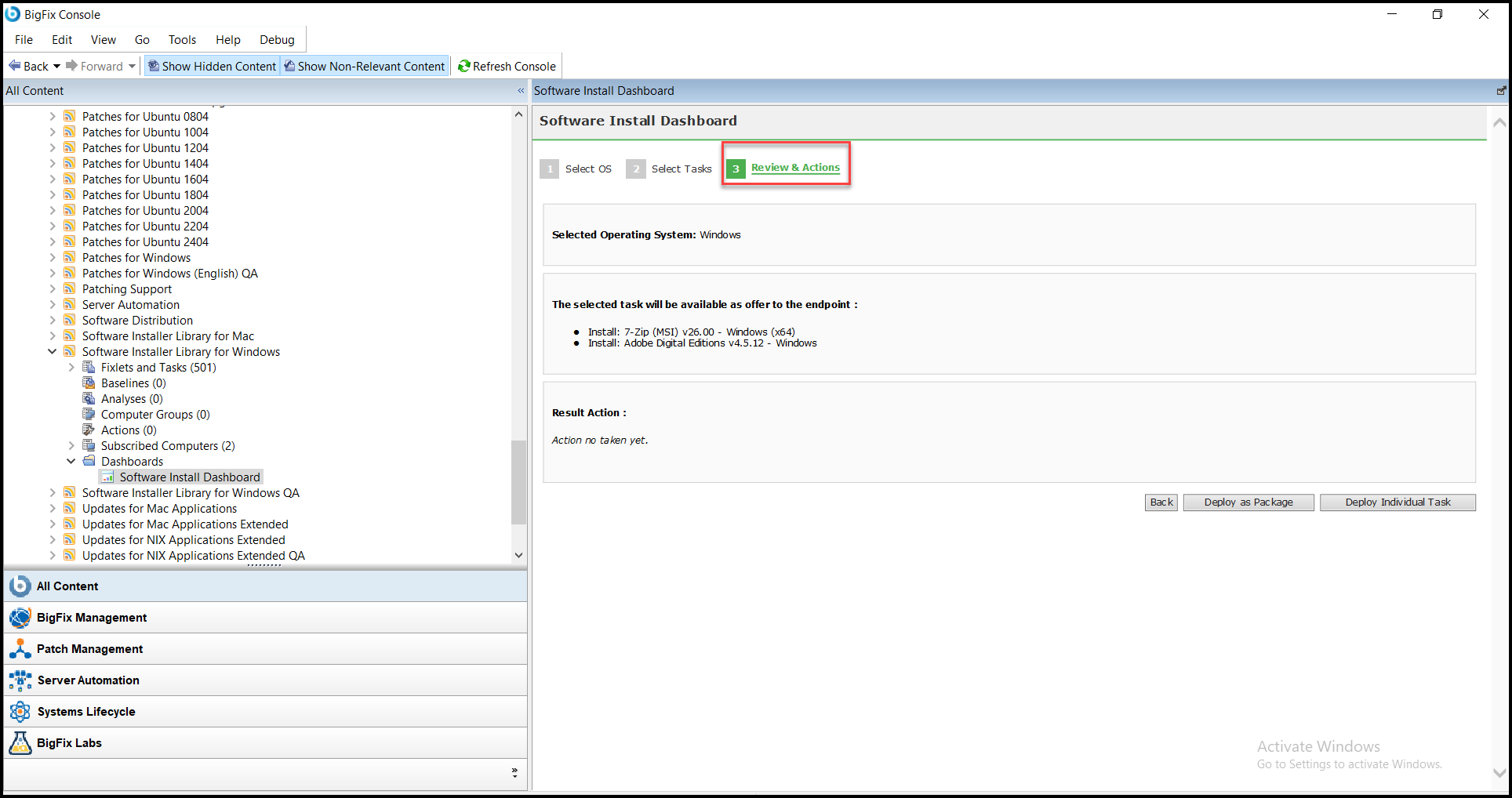
Task: Go to step 2 Select Tasks
Action: 669,169
